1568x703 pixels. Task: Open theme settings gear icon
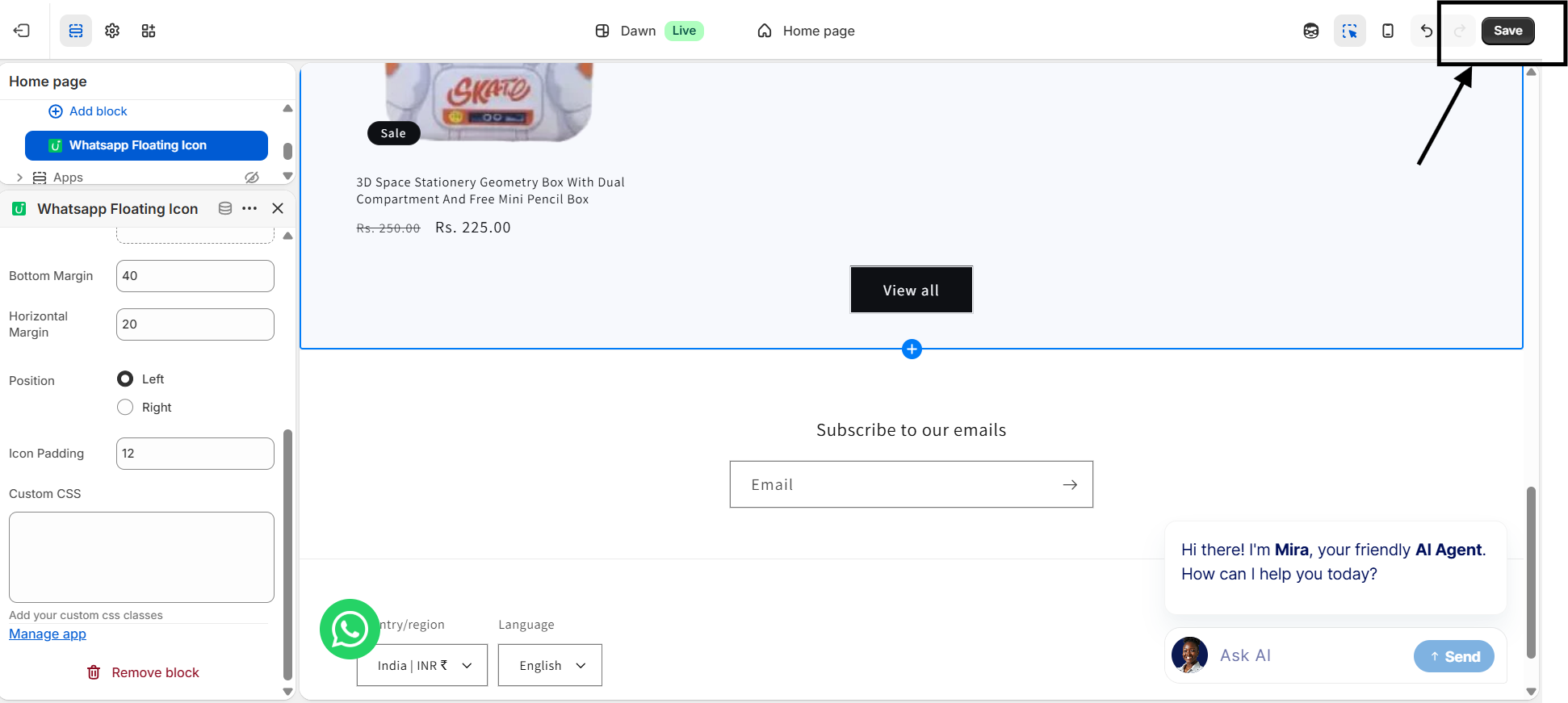pyautogui.click(x=112, y=31)
